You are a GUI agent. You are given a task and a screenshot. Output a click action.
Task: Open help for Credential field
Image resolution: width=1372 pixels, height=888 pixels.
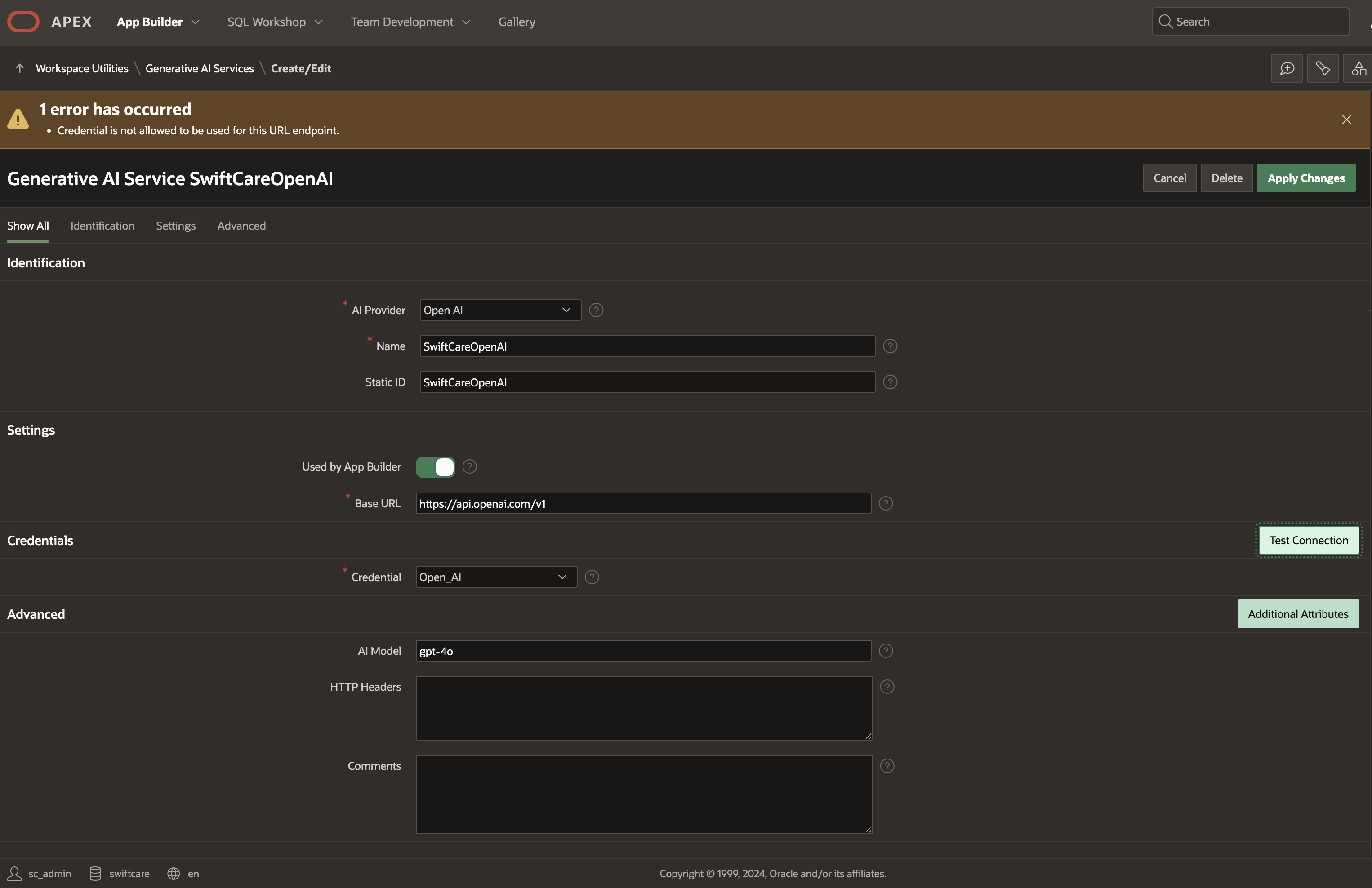tap(592, 577)
